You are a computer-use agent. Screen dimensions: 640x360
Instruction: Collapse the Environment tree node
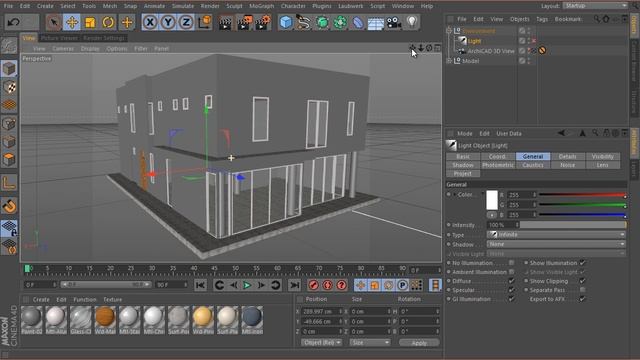click(x=449, y=31)
